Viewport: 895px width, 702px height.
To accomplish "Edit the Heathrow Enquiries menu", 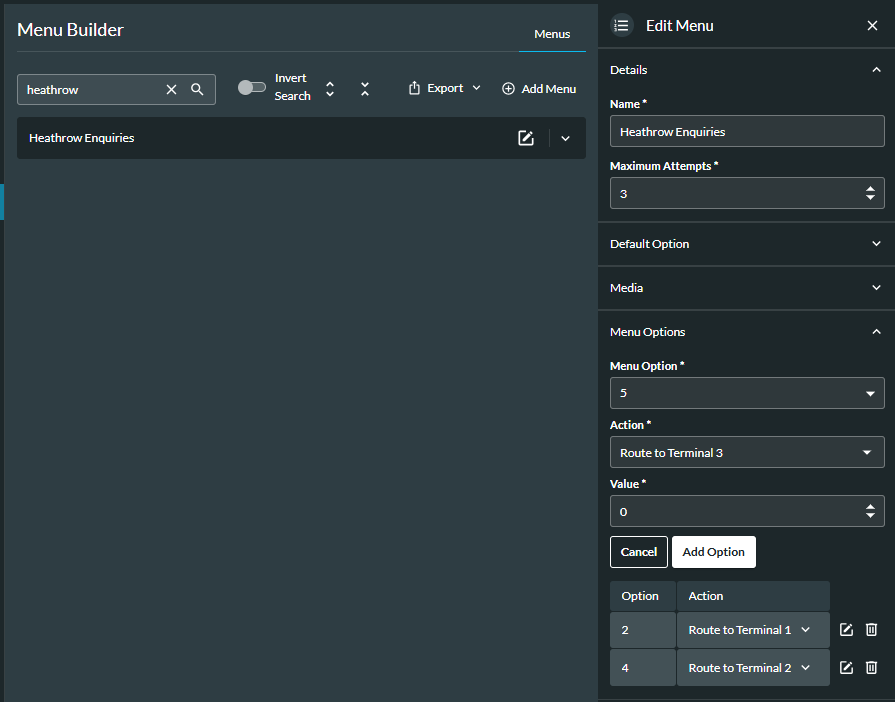I will (x=526, y=138).
